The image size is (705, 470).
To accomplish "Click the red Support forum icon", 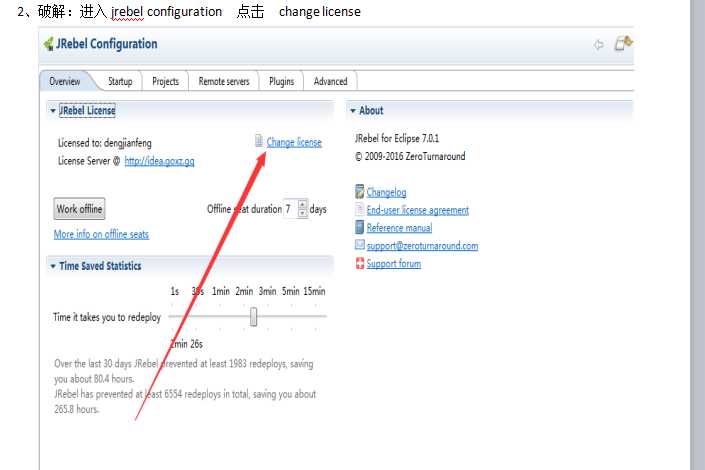I will click(x=360, y=263).
